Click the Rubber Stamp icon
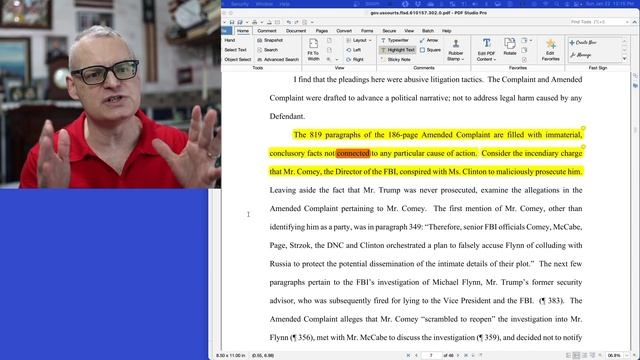The width and height of the screenshot is (640, 360). [x=456, y=44]
